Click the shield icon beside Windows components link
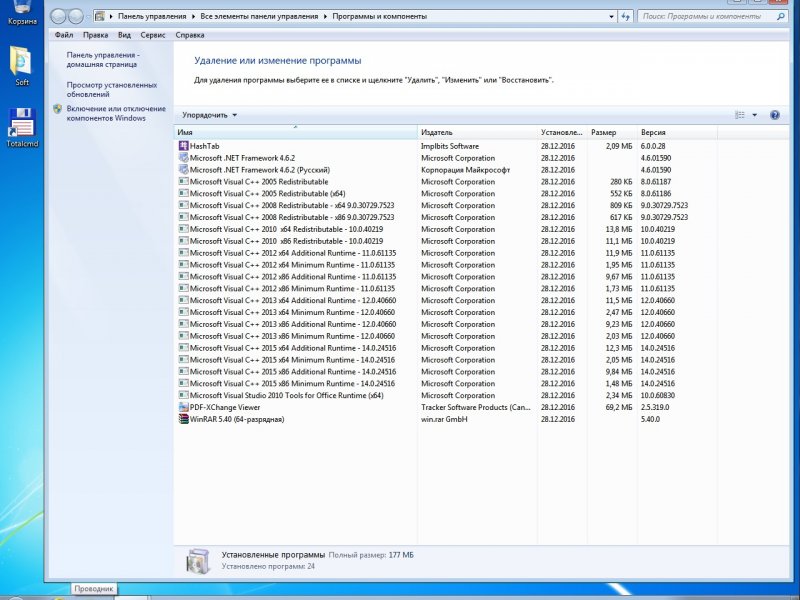This screenshot has height=600, width=800. (x=58, y=109)
